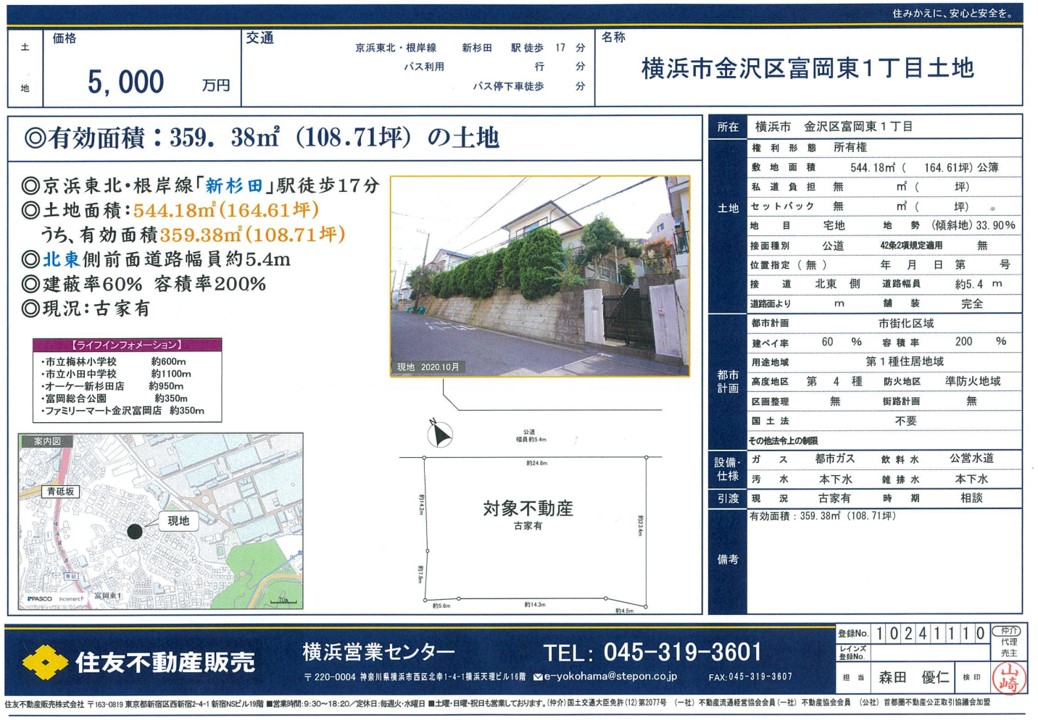Click the 案内図 map header tab
Image resolution: width=1038 pixels, height=720 pixels.
47,441
